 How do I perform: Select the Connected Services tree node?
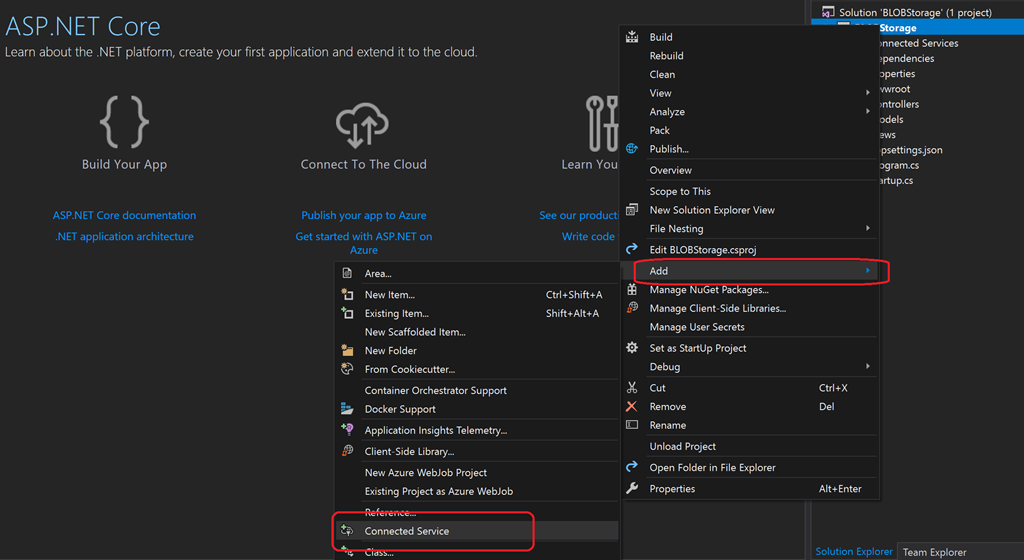(x=918, y=43)
